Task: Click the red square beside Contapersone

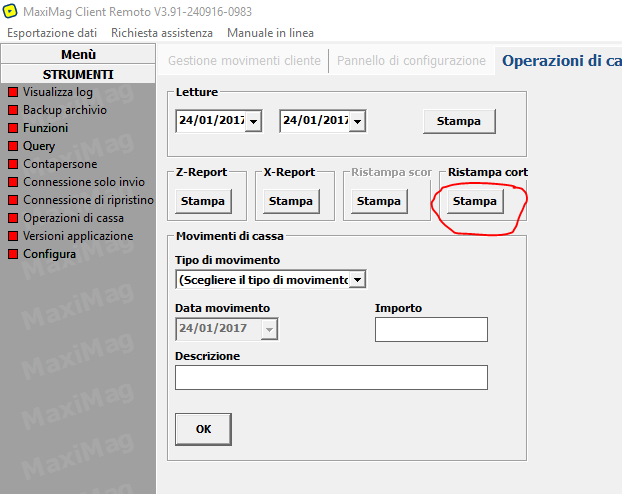Action: 13,164
